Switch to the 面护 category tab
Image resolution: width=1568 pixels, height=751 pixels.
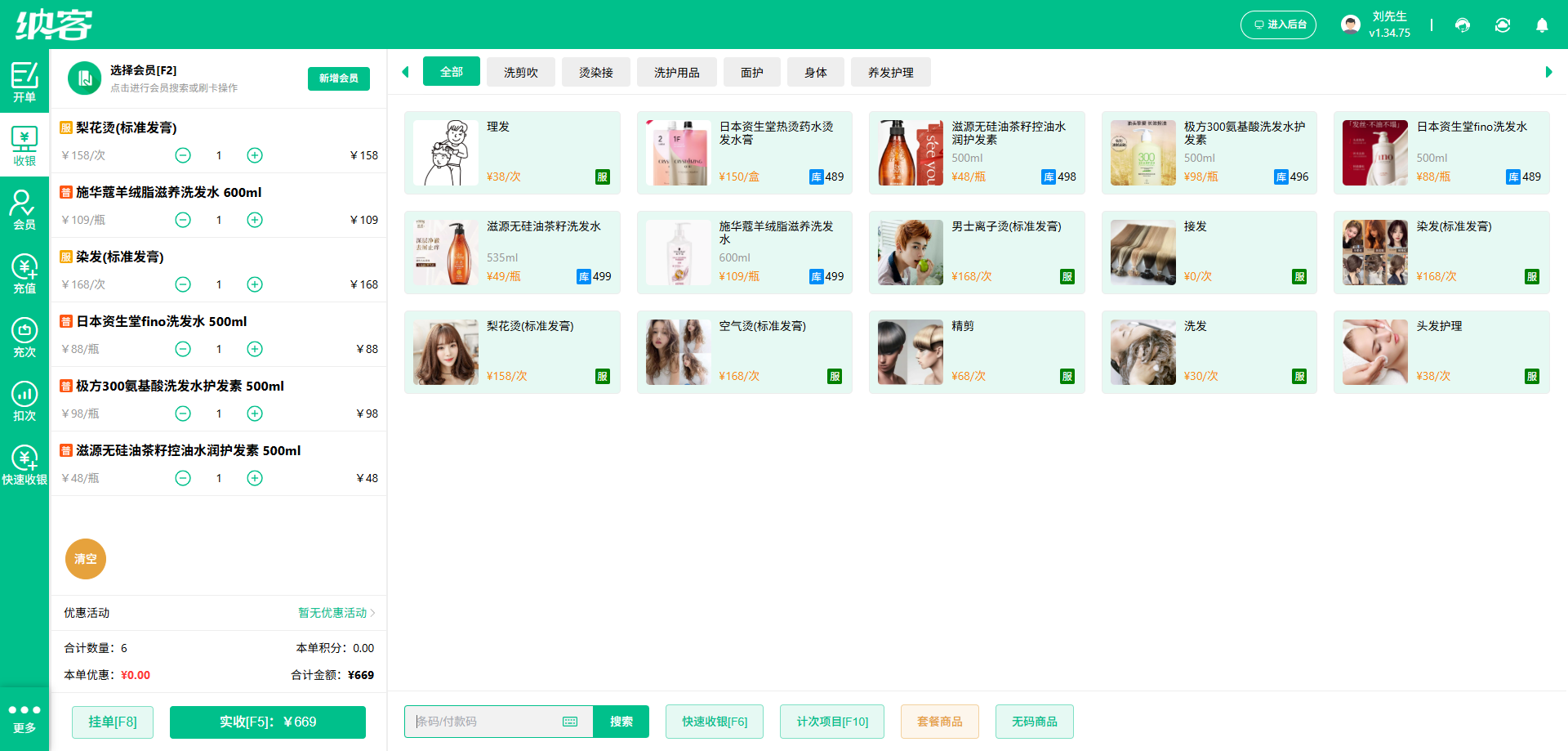point(752,73)
